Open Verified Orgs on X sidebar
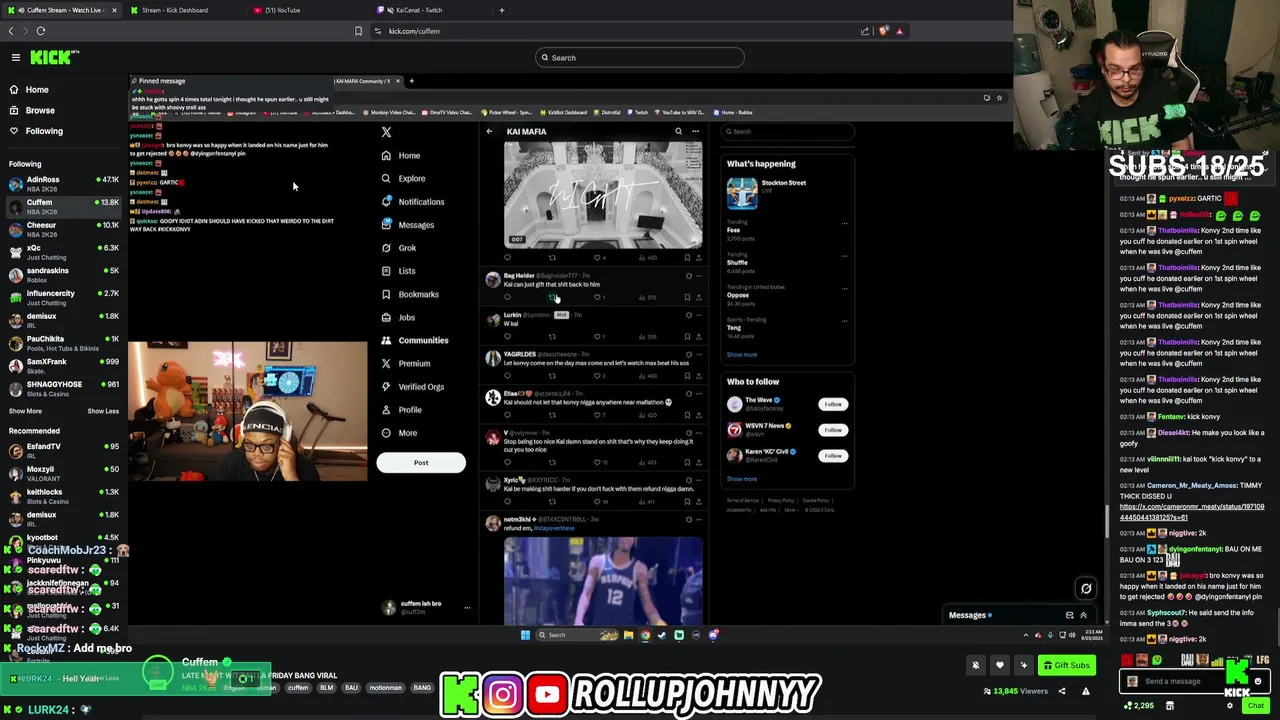 (x=412, y=386)
